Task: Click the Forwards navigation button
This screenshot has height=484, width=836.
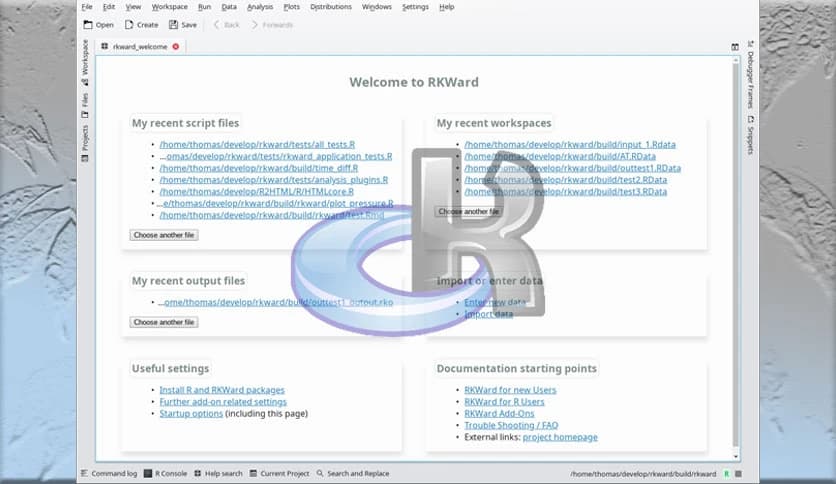Action: 272,25
